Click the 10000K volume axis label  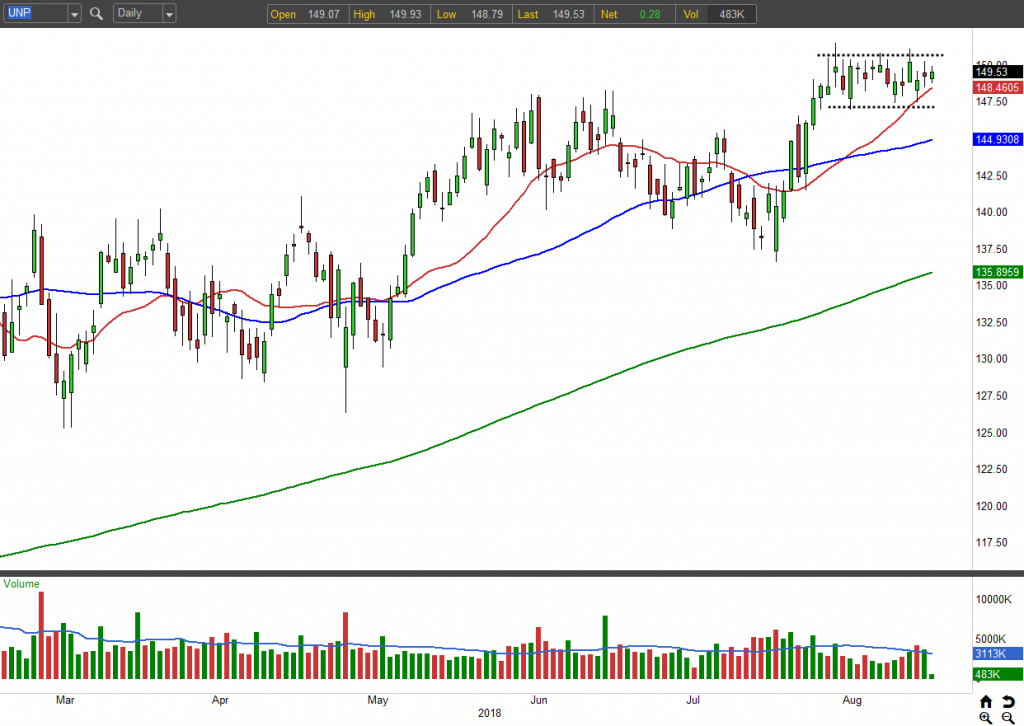pos(993,599)
